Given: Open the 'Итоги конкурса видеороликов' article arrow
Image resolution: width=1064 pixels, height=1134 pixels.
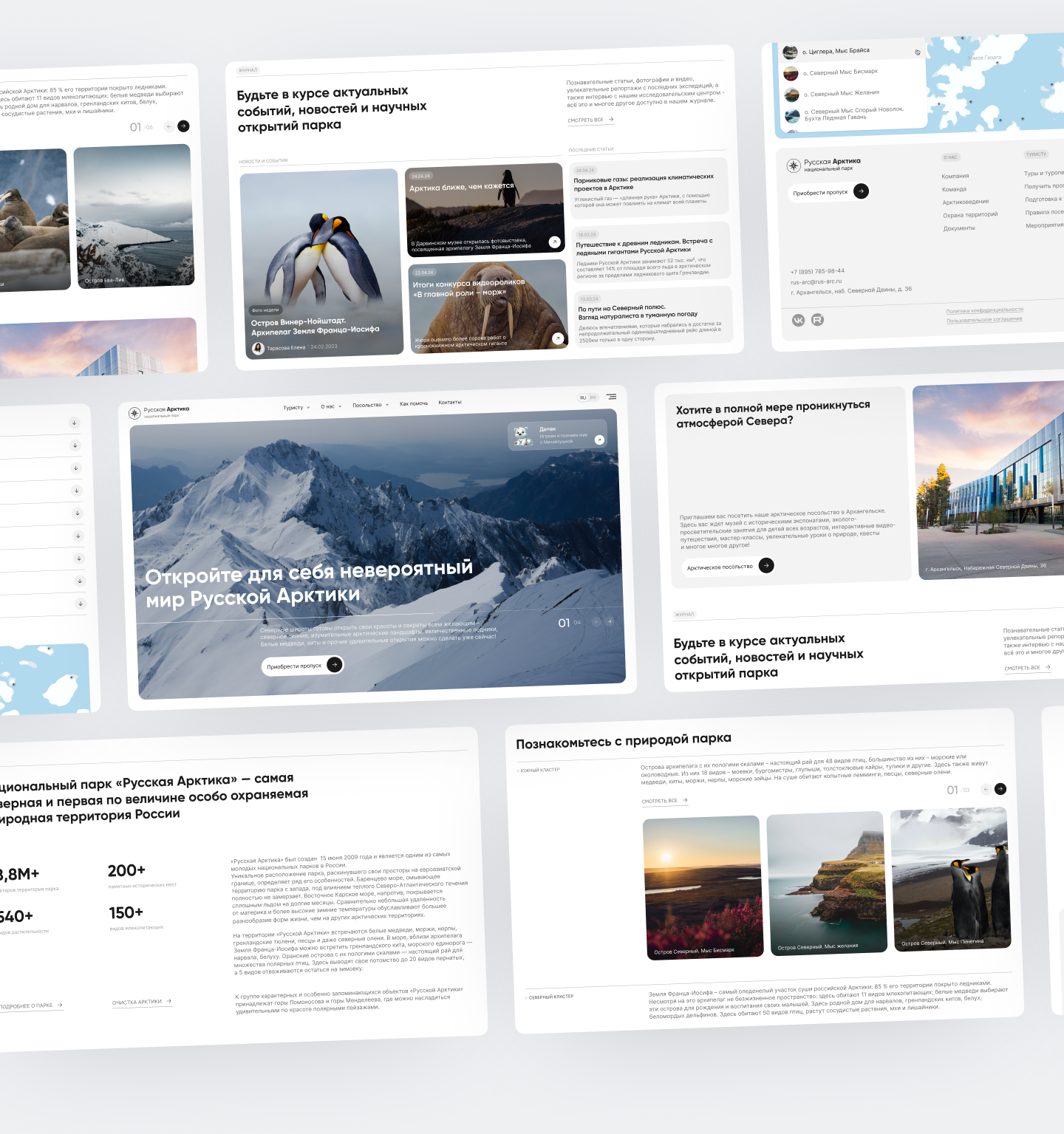Looking at the screenshot, I should (558, 338).
